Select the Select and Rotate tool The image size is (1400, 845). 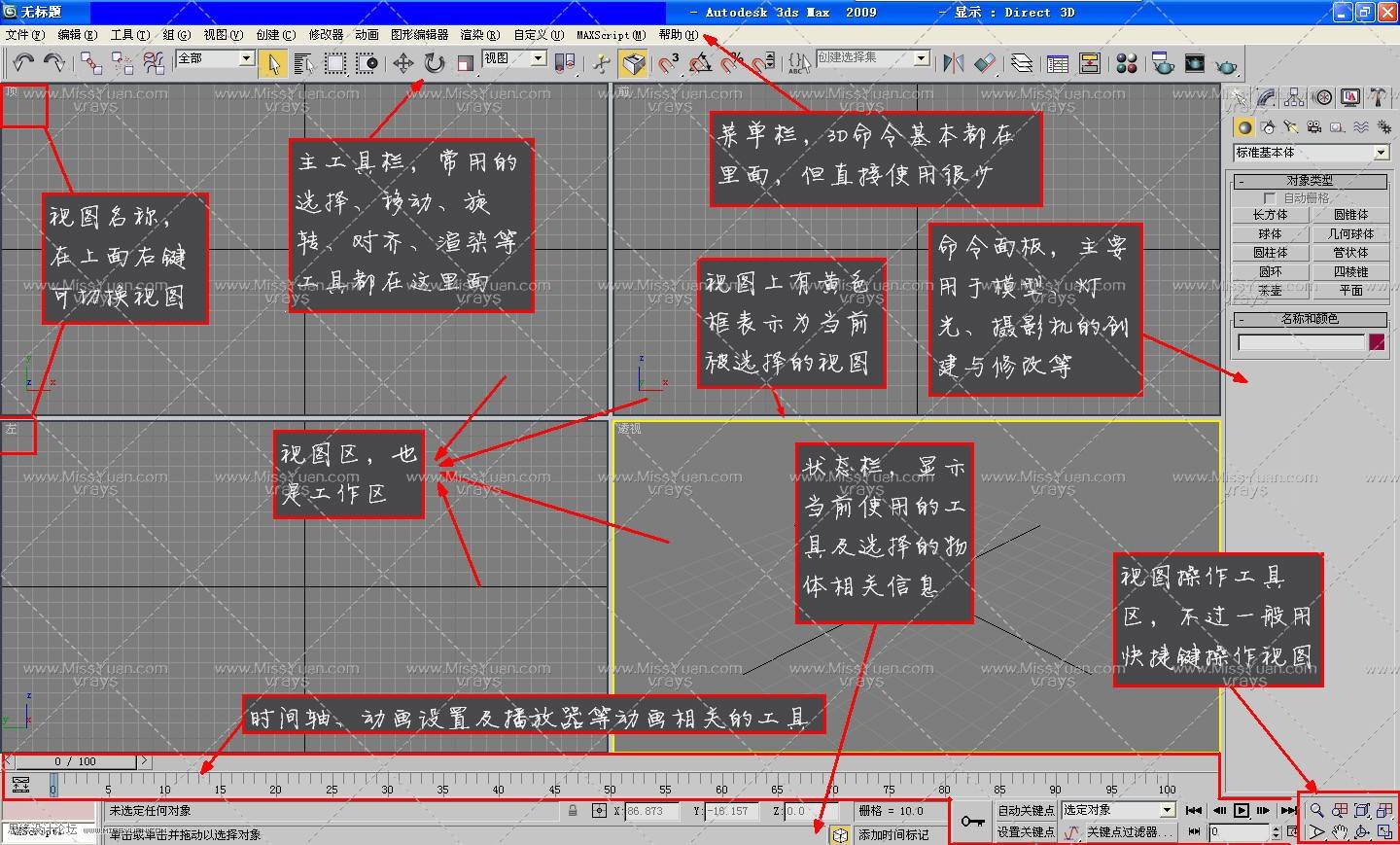[434, 63]
